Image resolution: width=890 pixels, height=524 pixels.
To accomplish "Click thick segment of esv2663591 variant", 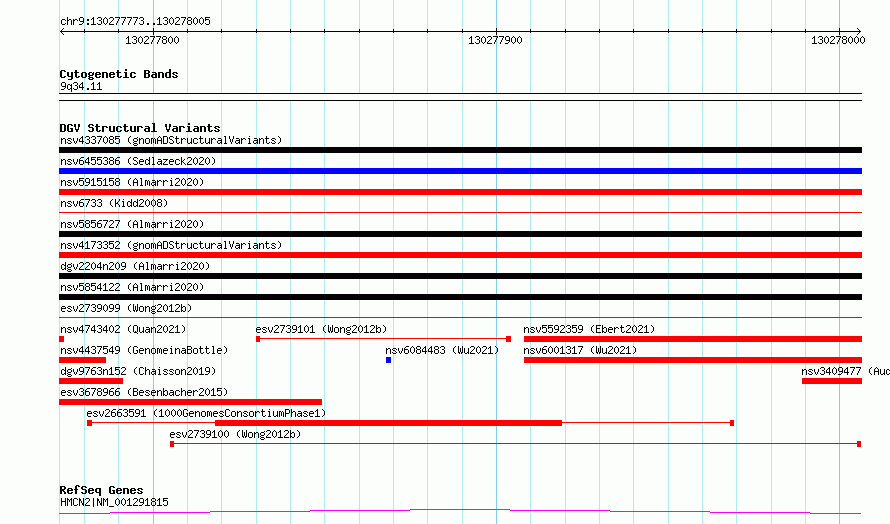I will pos(388,423).
